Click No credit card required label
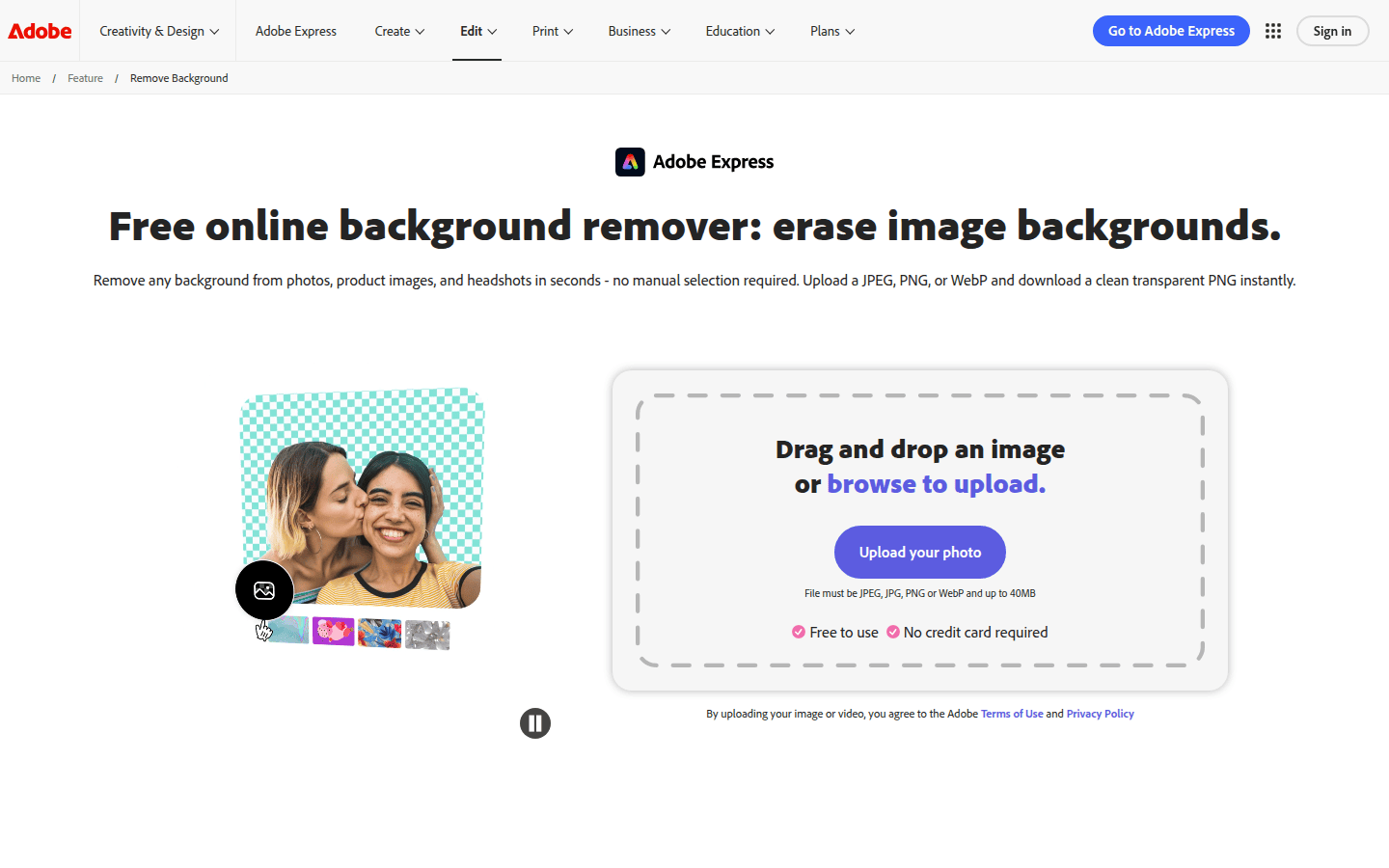1389x868 pixels. click(x=975, y=633)
